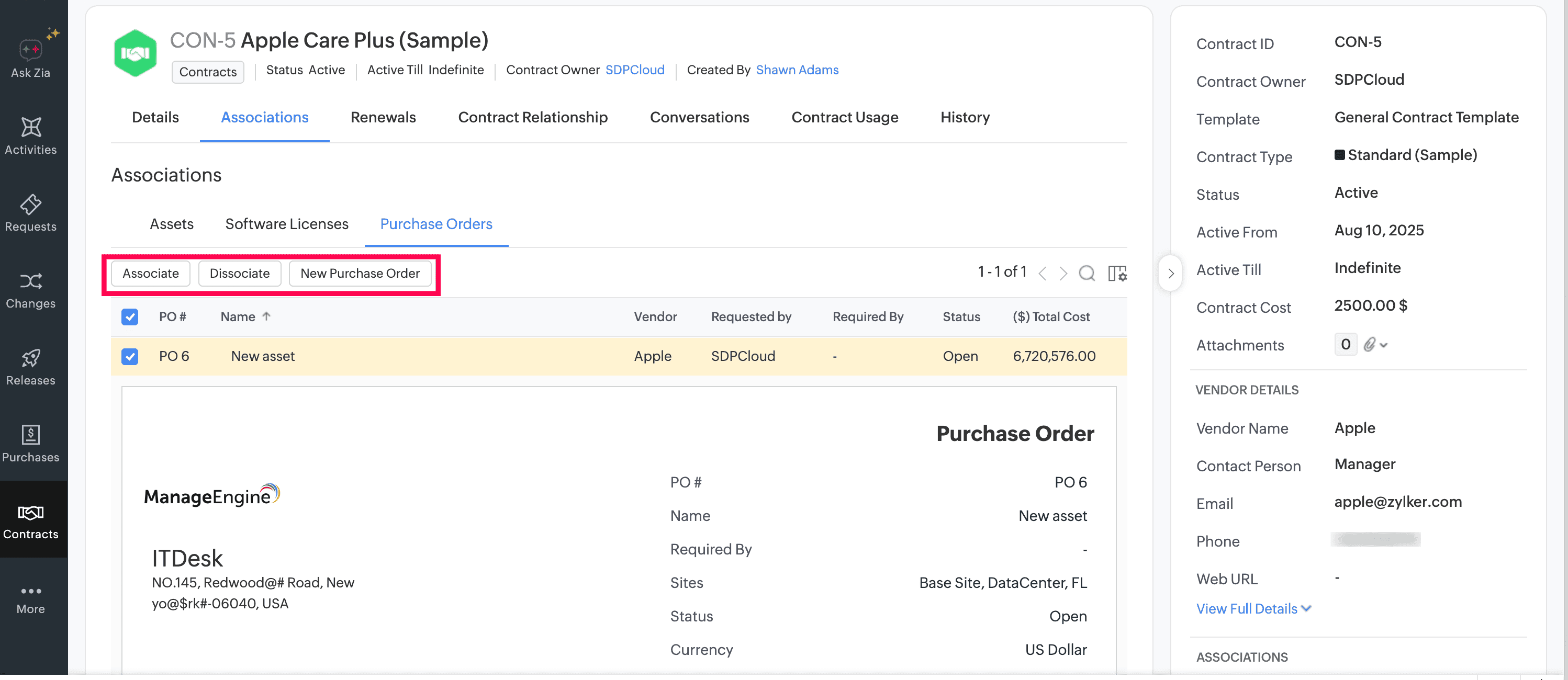Expand View Full Details vendor section
Viewport: 1568px width, 680px height.
tap(1253, 608)
